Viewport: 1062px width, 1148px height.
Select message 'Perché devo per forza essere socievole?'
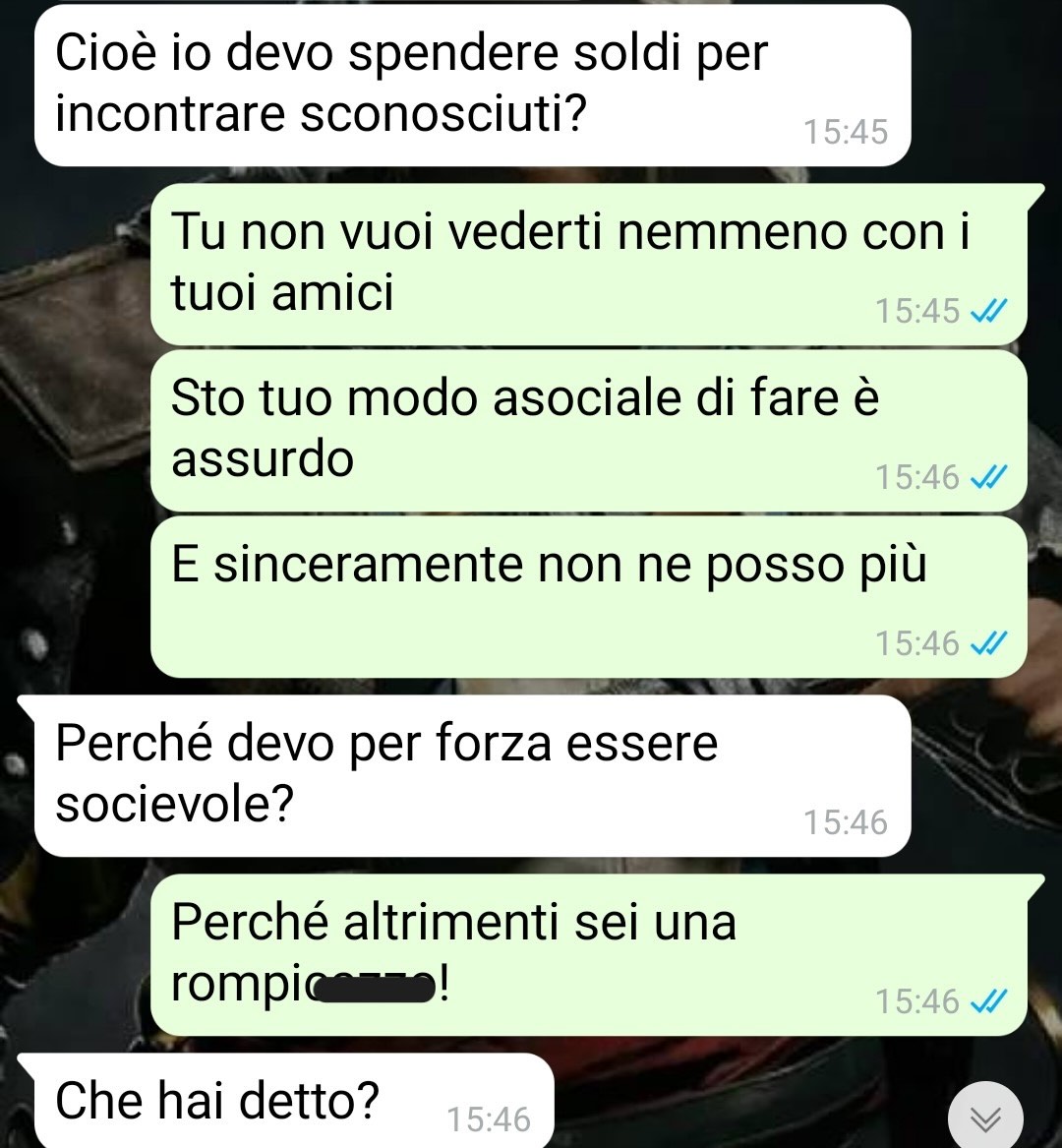click(473, 775)
